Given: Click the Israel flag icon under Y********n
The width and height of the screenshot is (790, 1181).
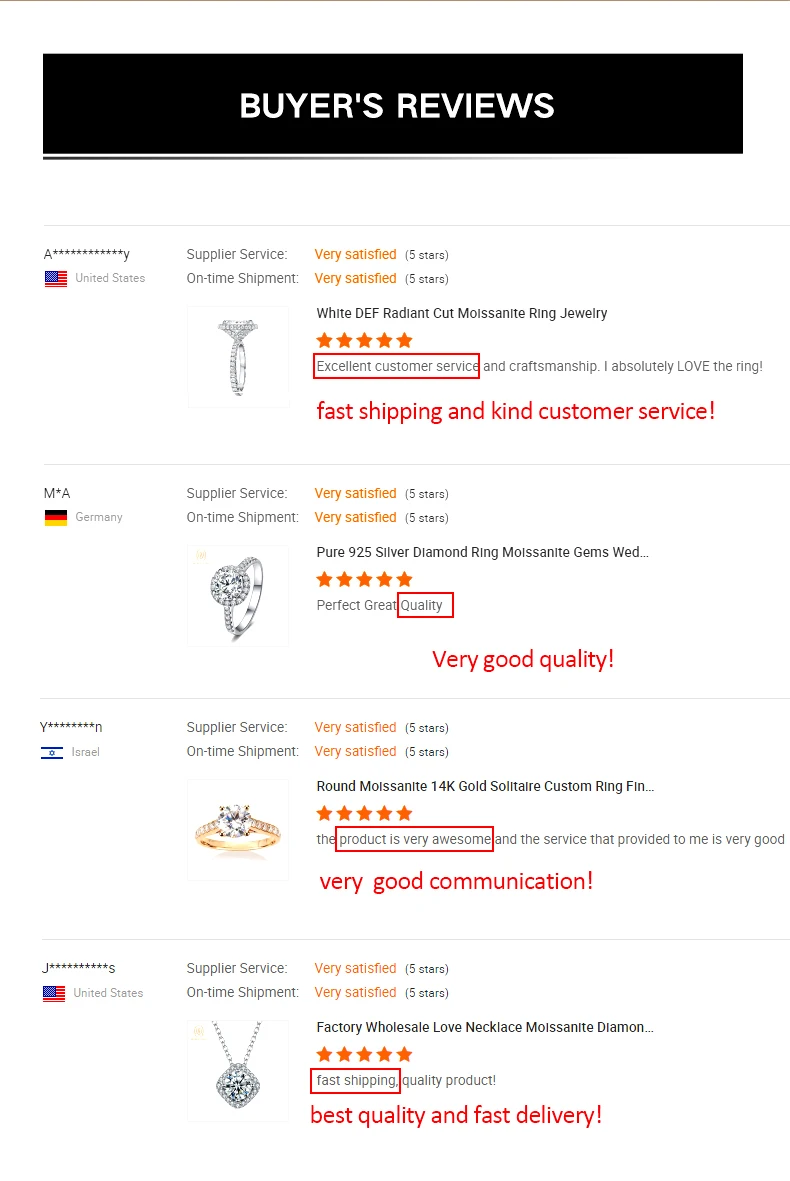Looking at the screenshot, I should point(52,752).
